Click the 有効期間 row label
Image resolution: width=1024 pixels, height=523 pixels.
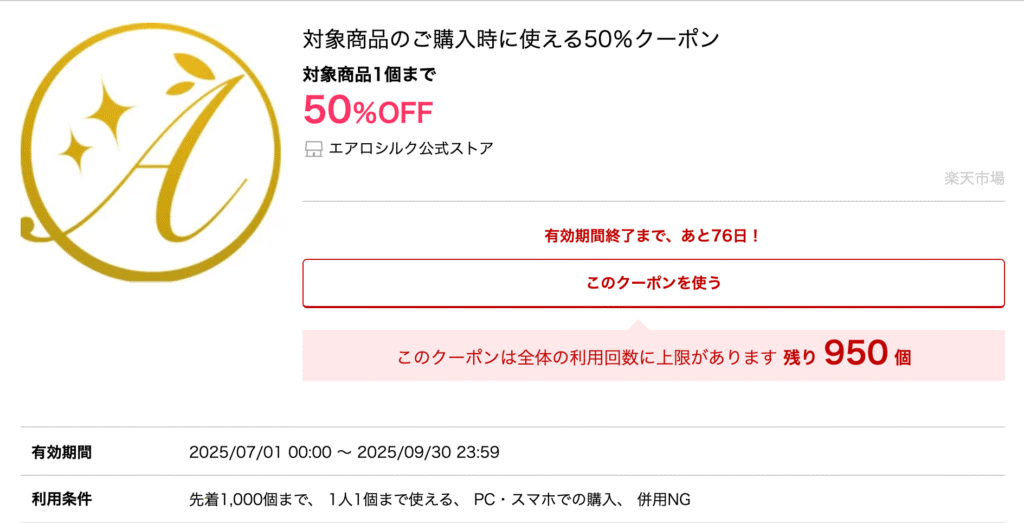tap(61, 452)
